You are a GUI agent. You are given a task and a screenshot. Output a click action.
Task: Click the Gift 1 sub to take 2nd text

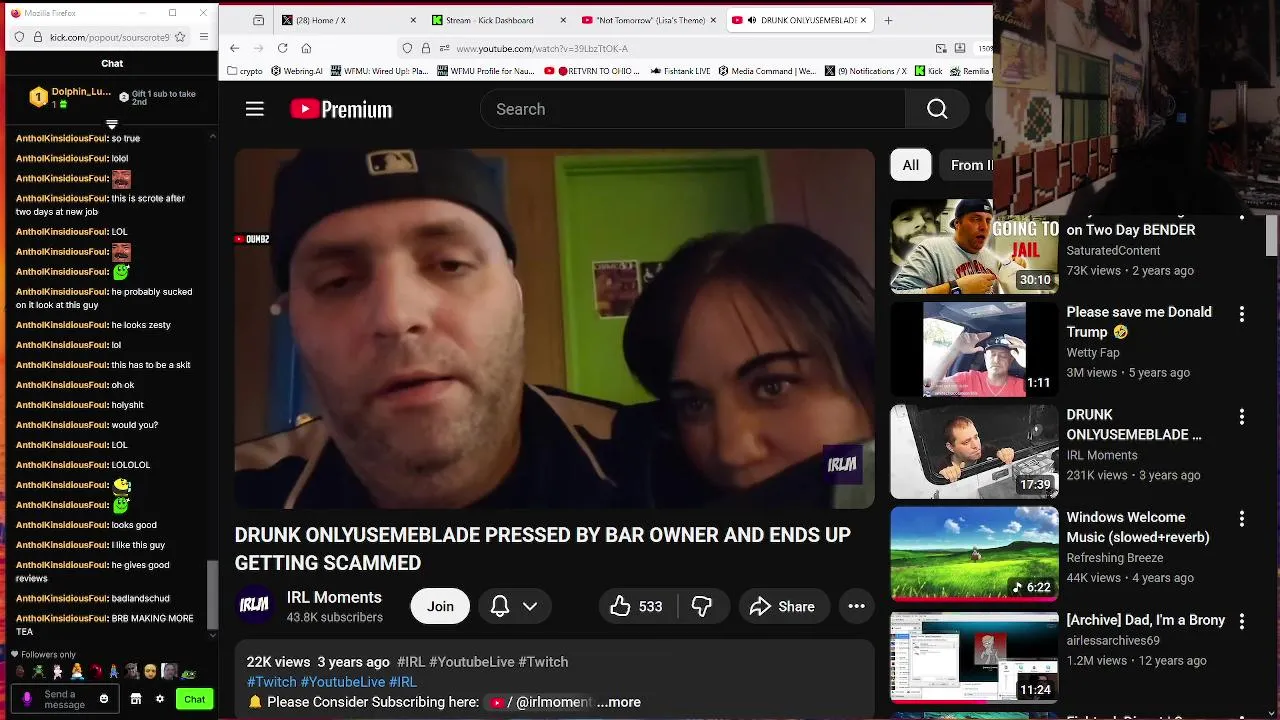pos(163,98)
